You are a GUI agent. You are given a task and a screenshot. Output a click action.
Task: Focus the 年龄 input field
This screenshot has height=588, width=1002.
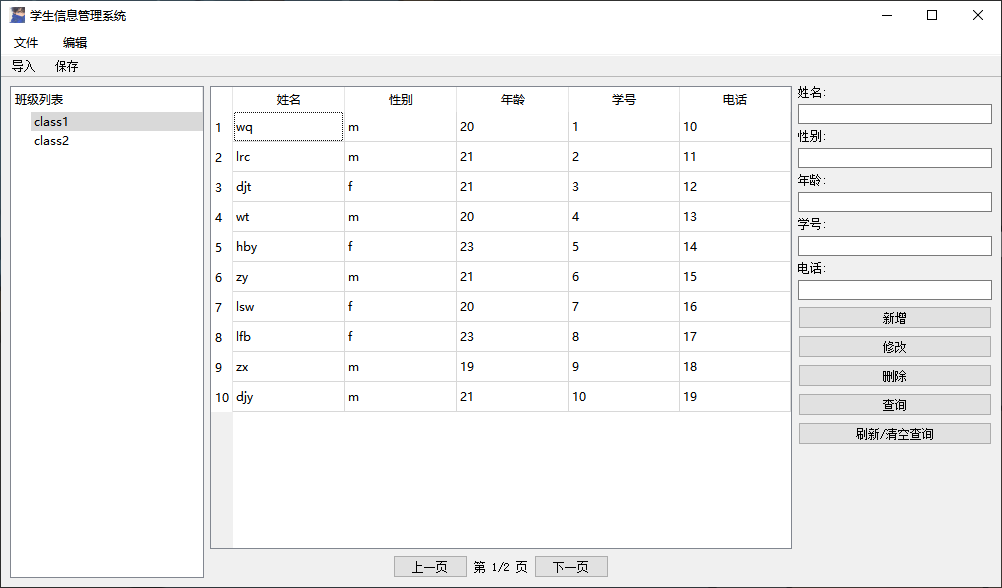[895, 202]
